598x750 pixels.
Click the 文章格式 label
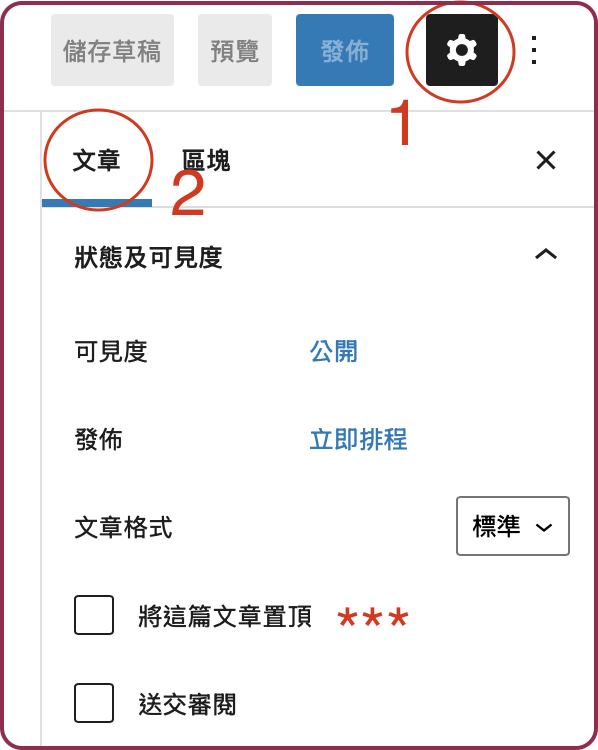pyautogui.click(x=123, y=528)
